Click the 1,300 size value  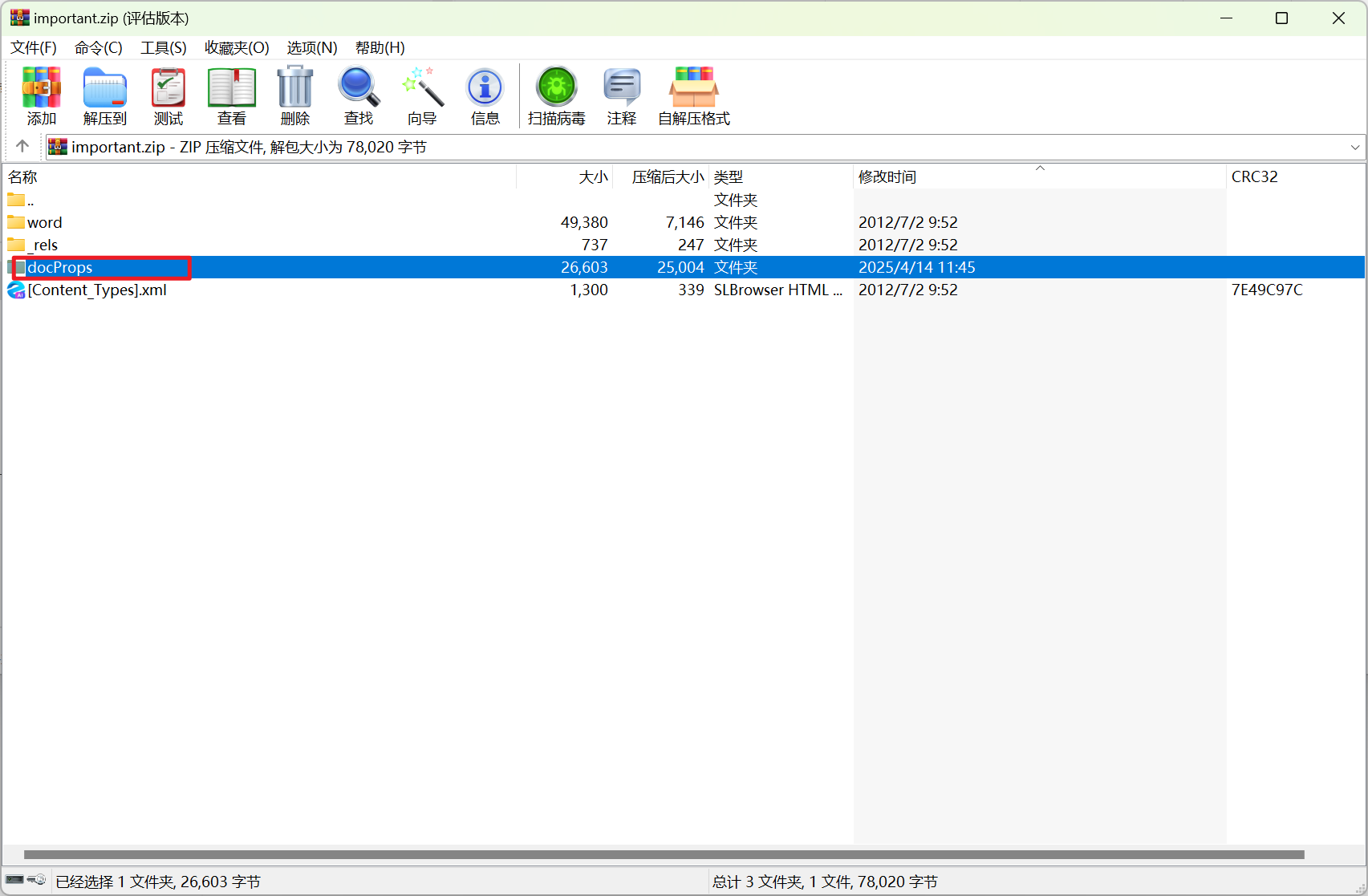coord(589,290)
